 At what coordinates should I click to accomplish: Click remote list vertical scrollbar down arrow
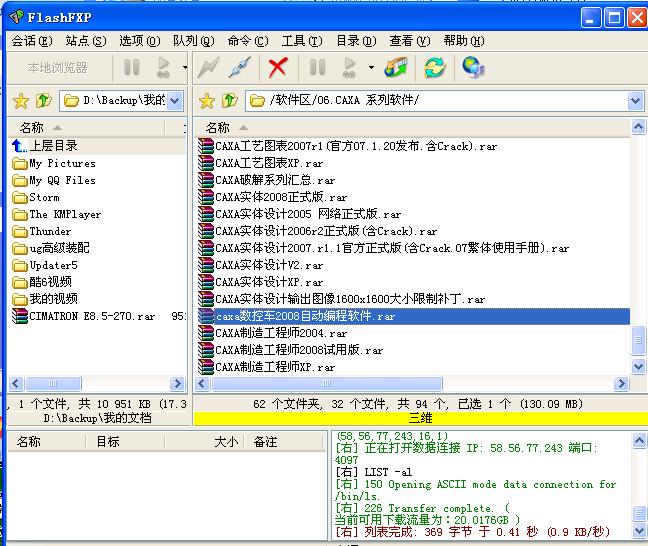(x=638, y=366)
